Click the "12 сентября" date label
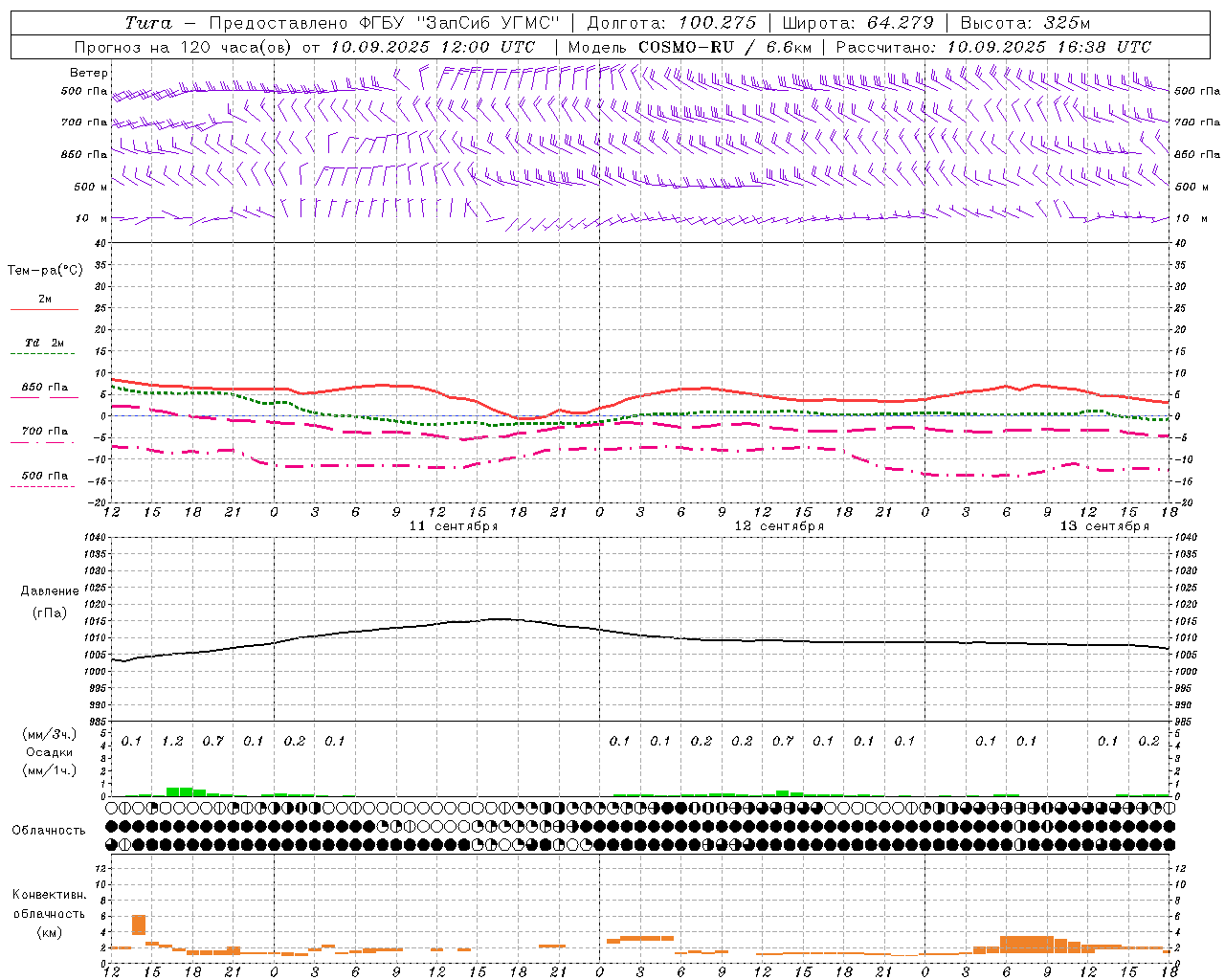Viewport: 1225px width, 980px height. click(779, 525)
